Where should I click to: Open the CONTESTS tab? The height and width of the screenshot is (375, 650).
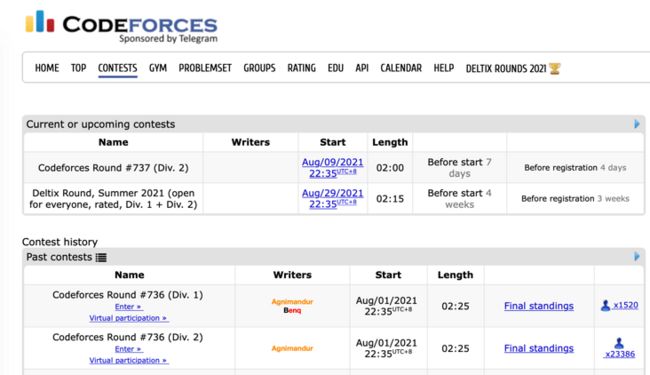click(117, 68)
